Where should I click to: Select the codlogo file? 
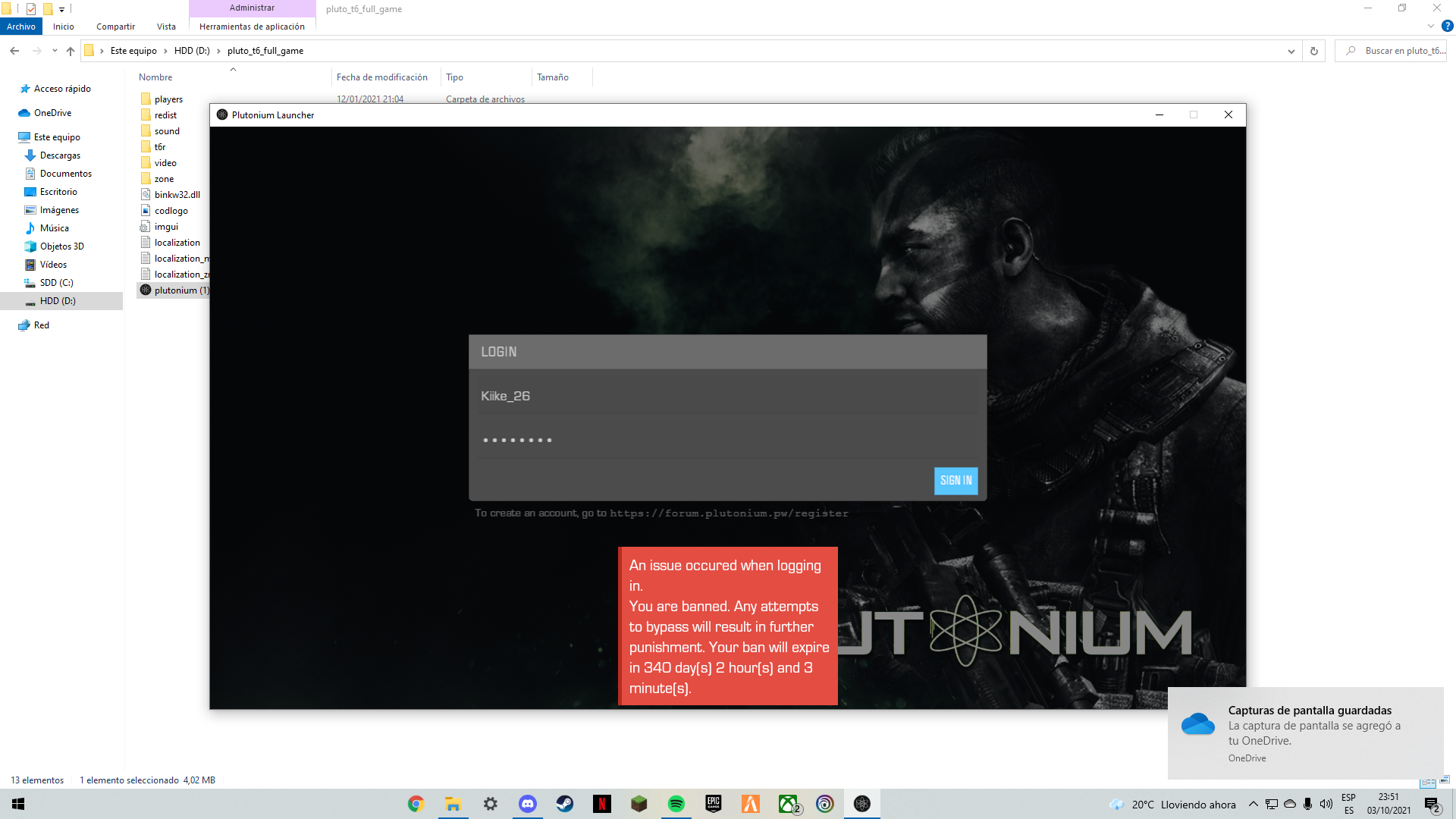point(171,211)
